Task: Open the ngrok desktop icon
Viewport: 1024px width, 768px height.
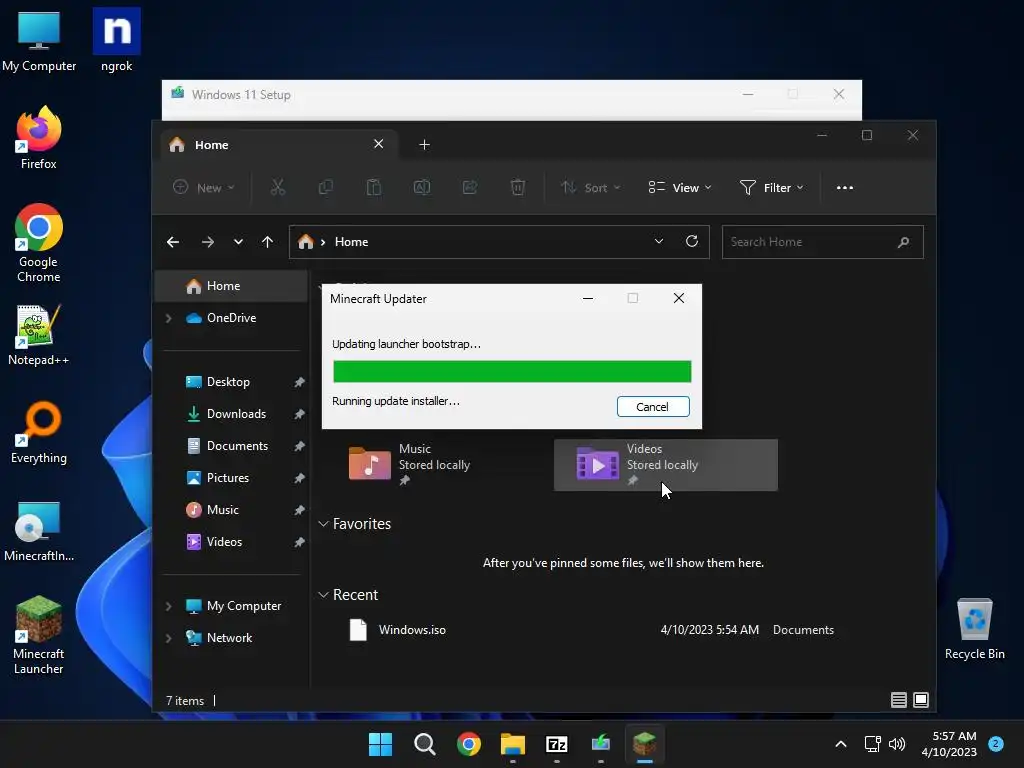Action: 117,40
